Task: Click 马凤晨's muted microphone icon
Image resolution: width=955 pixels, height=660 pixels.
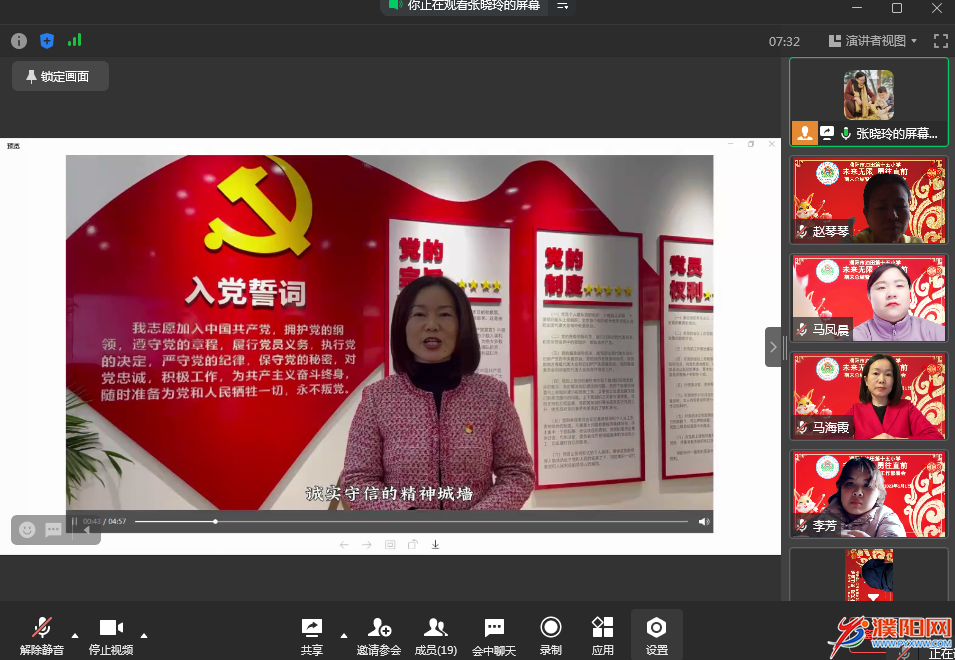Action: pos(802,329)
